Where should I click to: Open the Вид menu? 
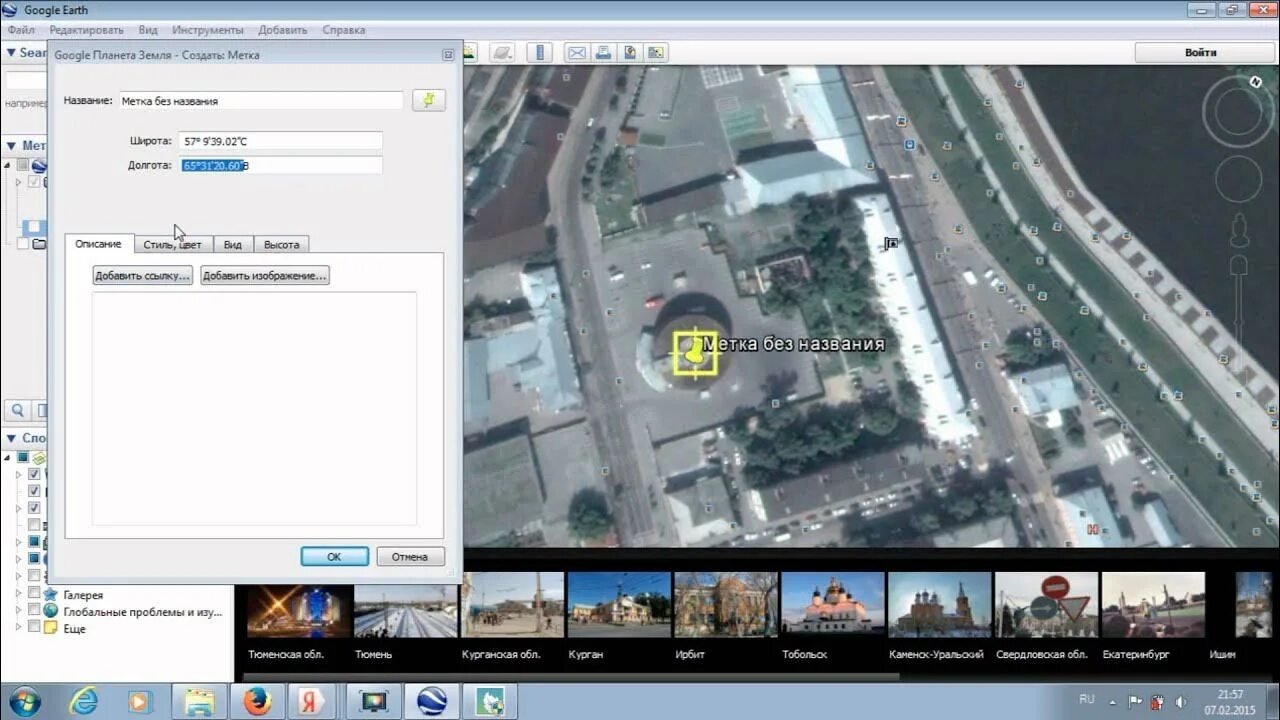click(148, 30)
